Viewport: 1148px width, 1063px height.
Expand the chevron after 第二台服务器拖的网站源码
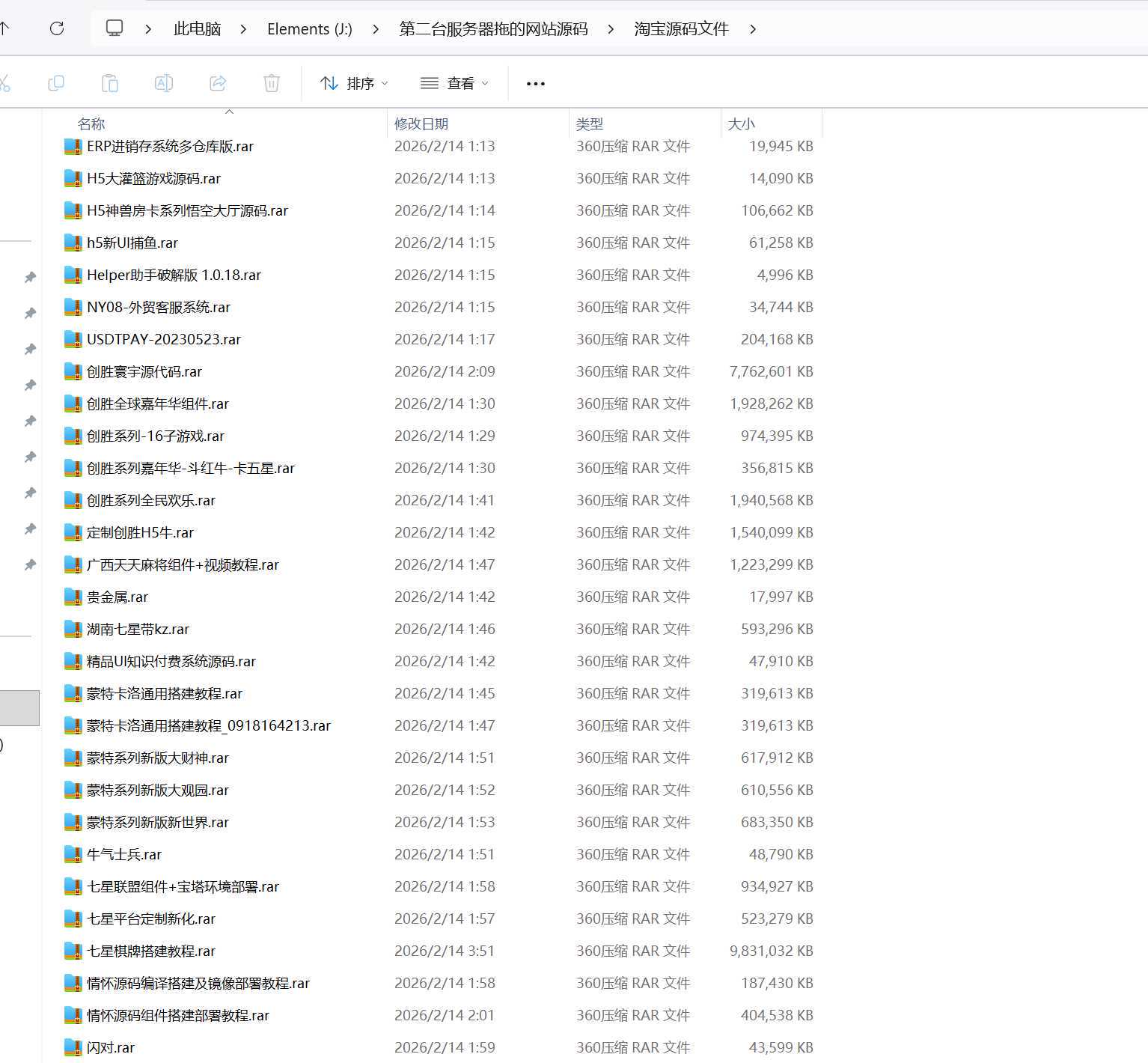pyautogui.click(x=611, y=29)
